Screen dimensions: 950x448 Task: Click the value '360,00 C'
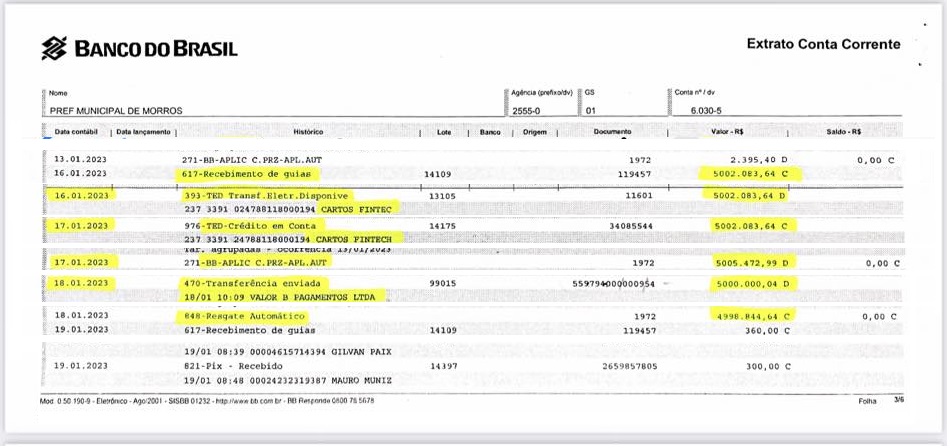coord(768,331)
